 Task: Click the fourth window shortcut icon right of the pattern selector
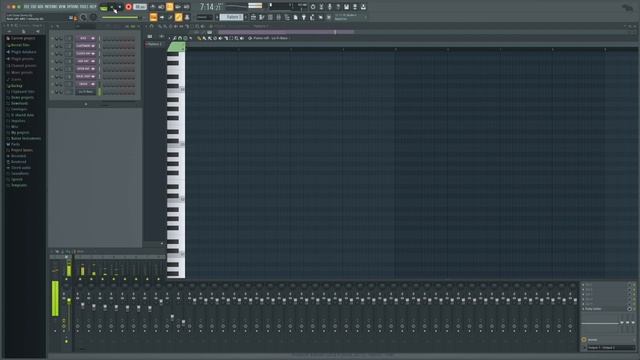pyautogui.click(x=278, y=17)
